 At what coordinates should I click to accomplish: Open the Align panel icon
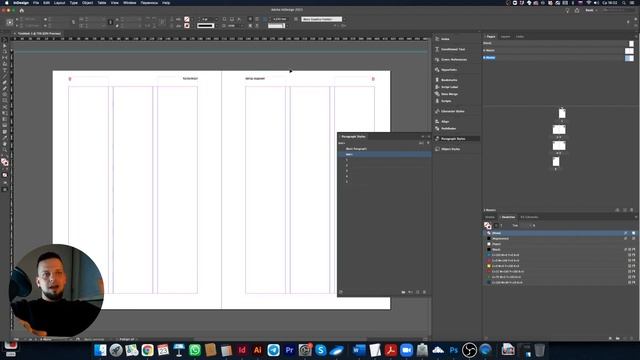point(437,121)
